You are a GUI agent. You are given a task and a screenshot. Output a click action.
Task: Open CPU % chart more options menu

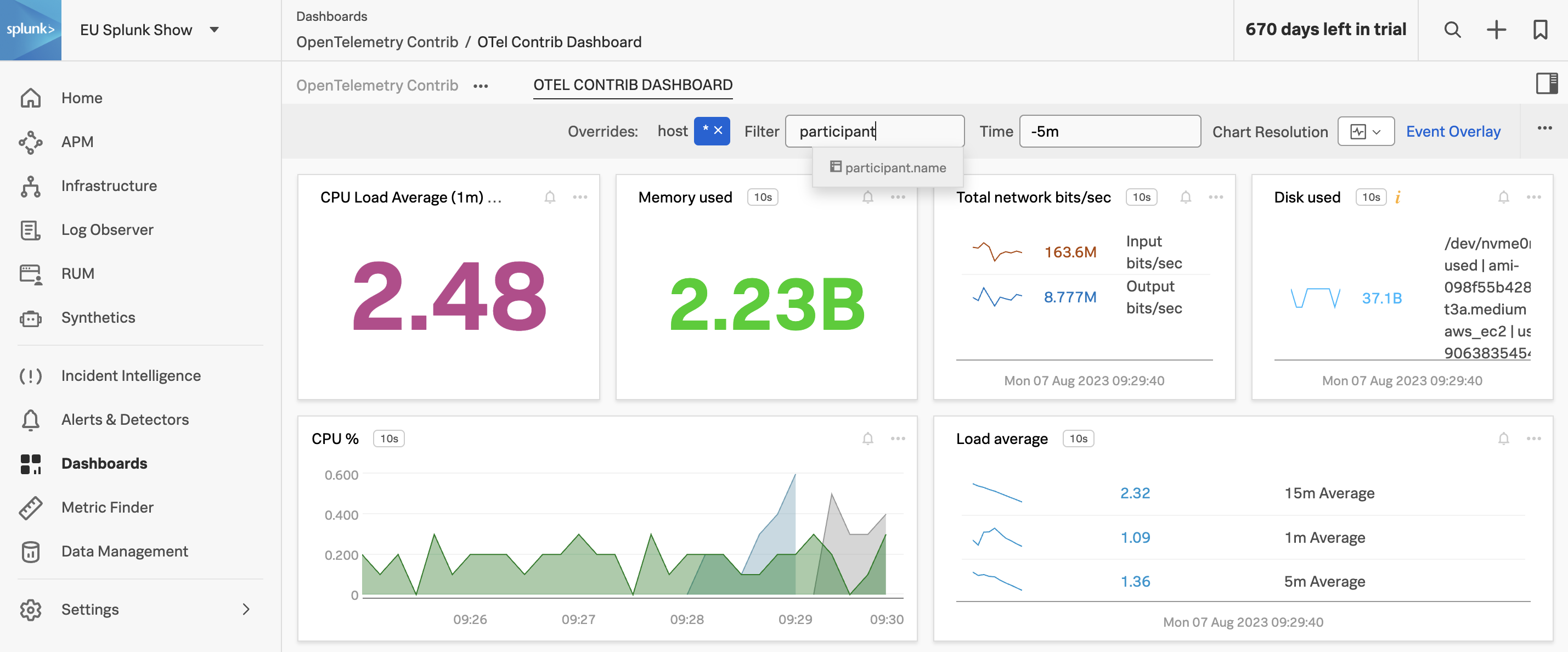click(x=898, y=439)
